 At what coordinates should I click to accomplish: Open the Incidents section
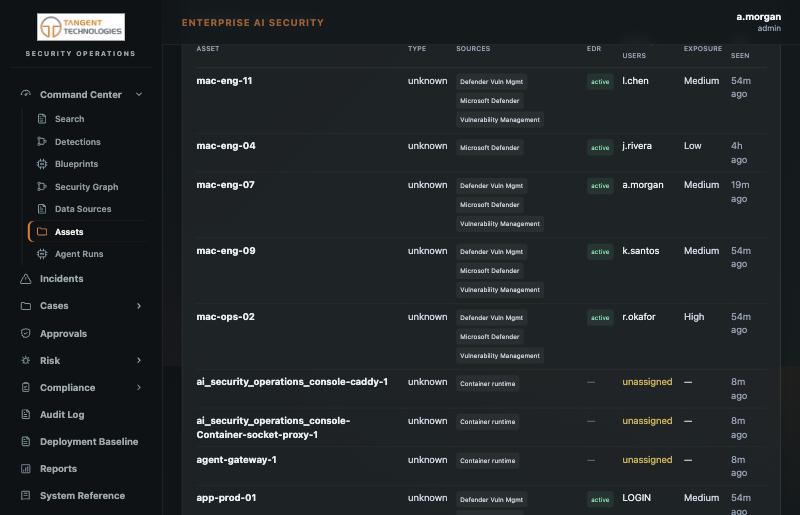point(61,279)
